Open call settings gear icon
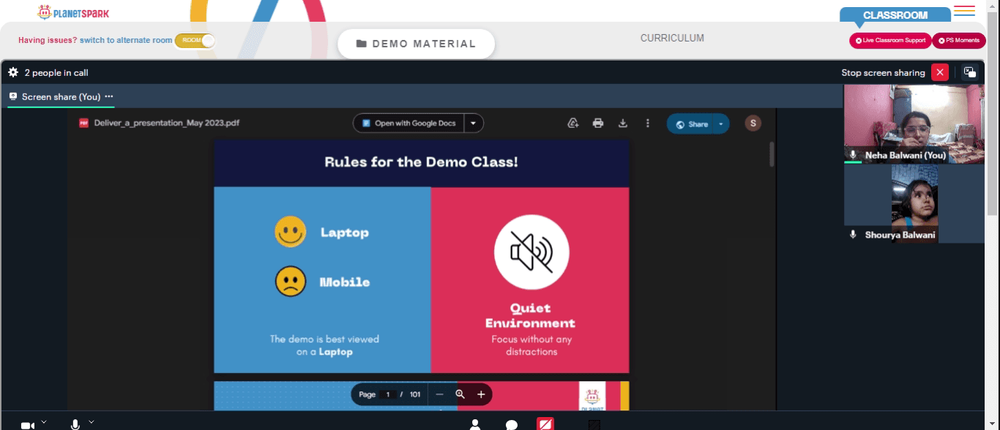Viewport: 1000px width, 430px height. 13,73
